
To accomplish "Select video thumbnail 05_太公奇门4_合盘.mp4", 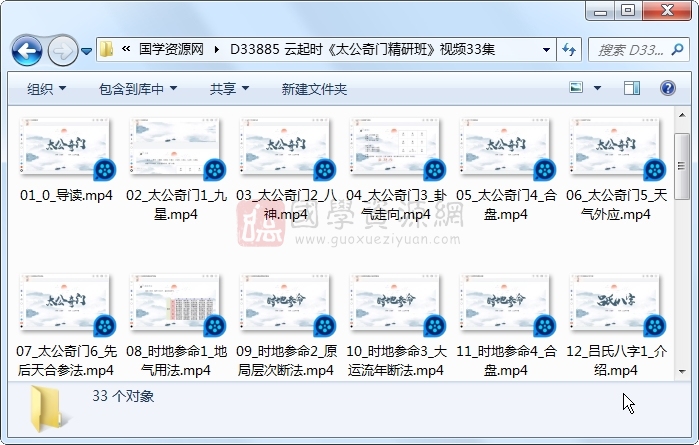I will [506, 147].
